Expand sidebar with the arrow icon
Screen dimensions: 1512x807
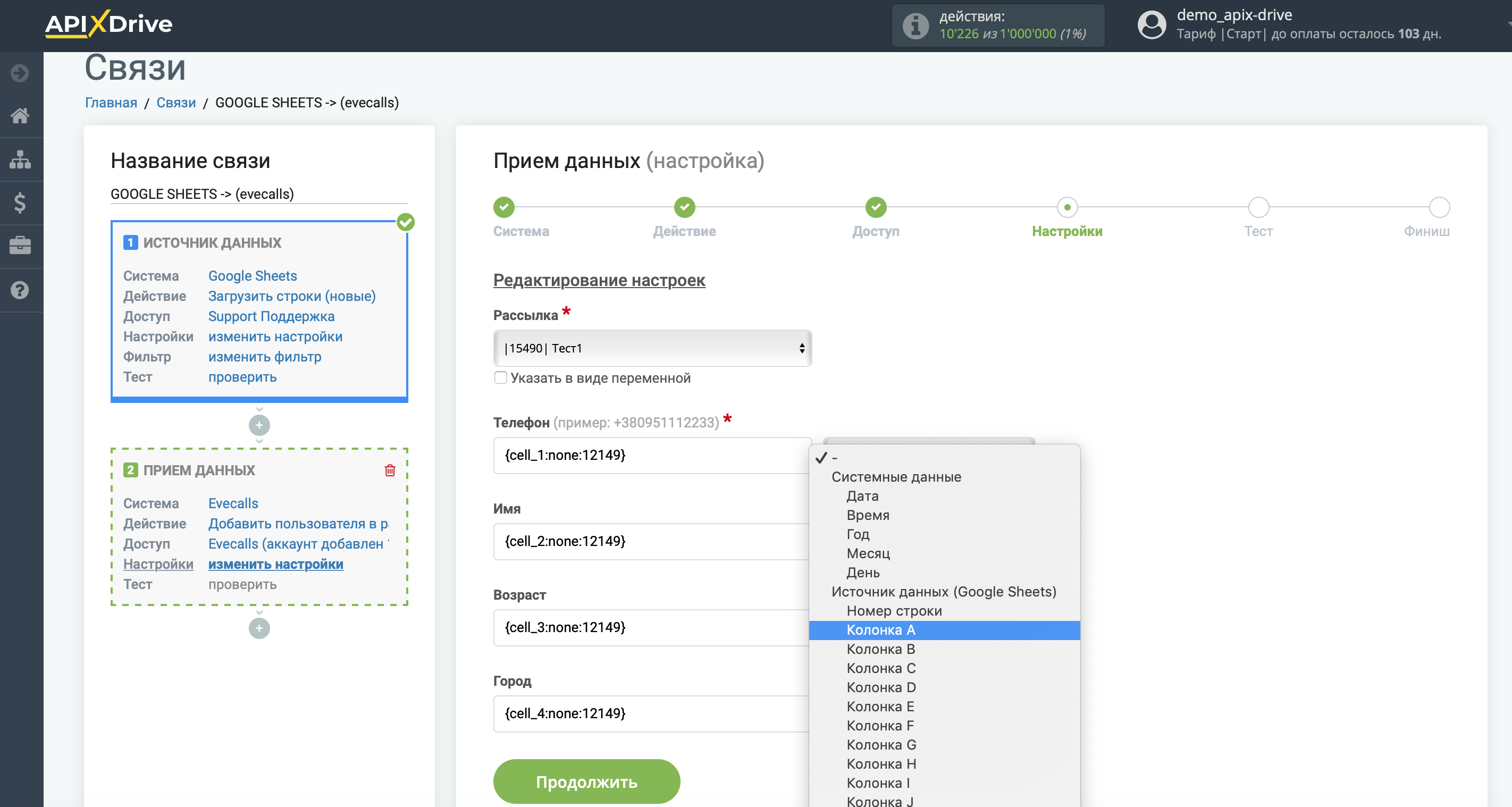click(20, 73)
